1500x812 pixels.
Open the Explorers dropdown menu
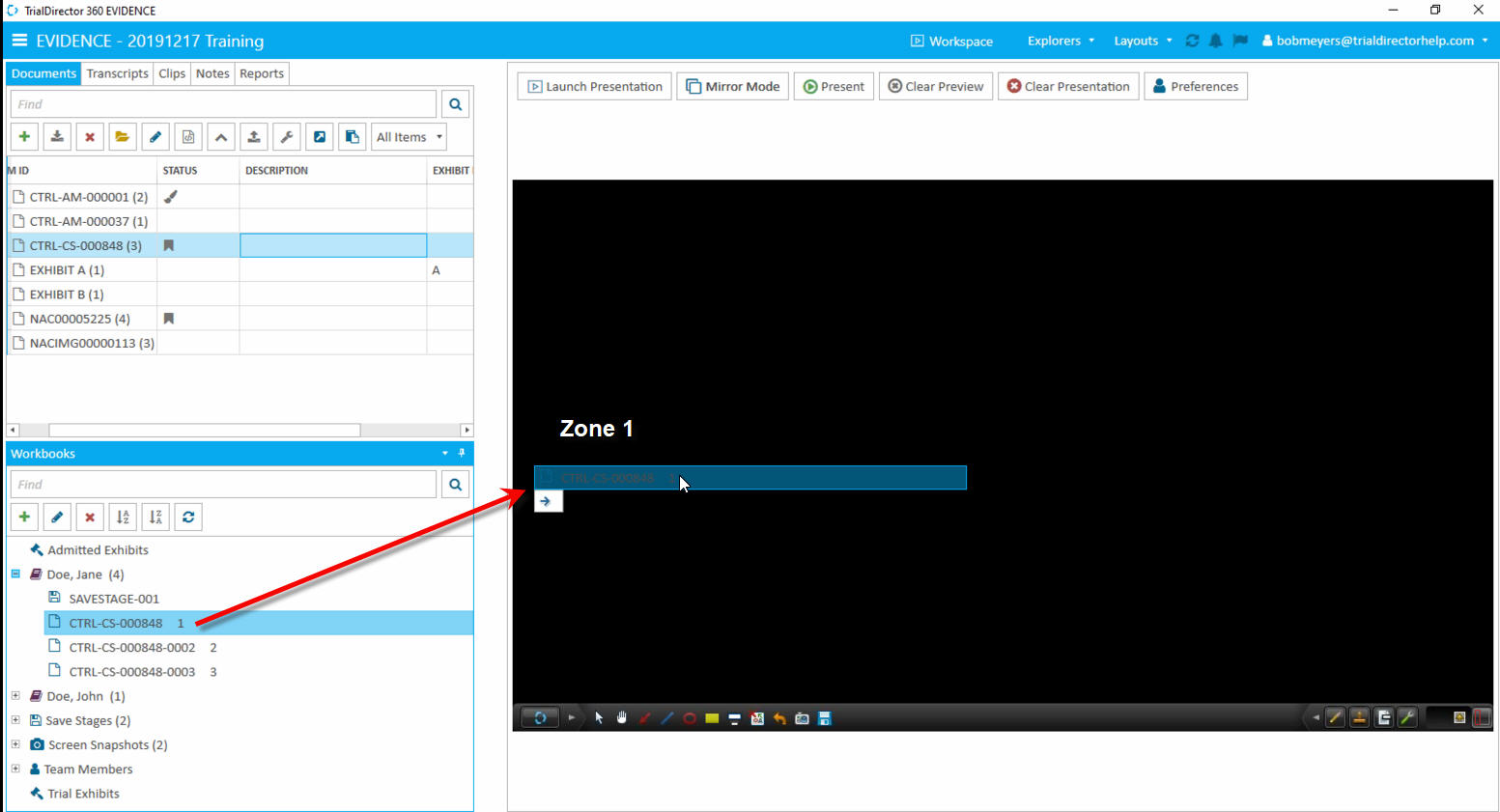pos(1061,41)
